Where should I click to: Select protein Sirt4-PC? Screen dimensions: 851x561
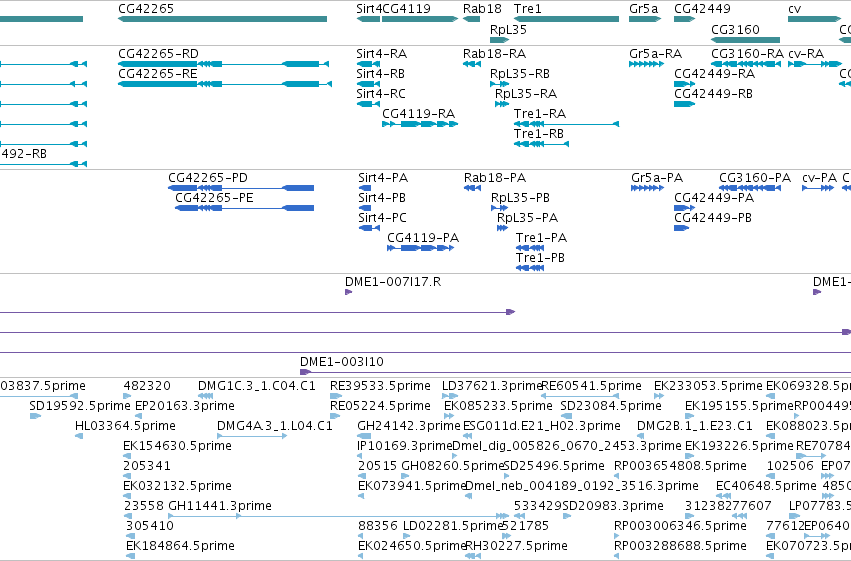tap(382, 218)
